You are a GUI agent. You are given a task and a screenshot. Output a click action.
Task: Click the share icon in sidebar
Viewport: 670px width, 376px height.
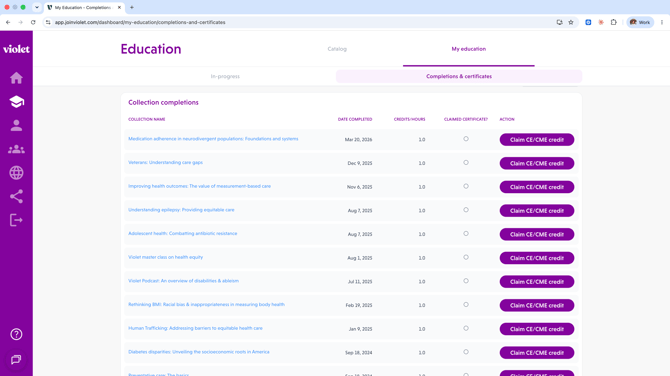[x=16, y=197]
